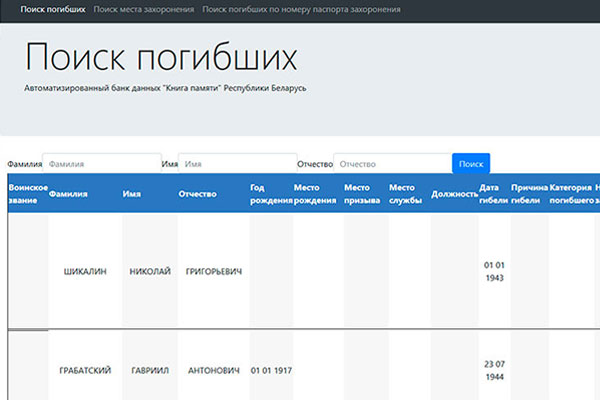Screen dimensions: 600x400
Task: Select the ШИКАЛИН surname cell
Action: pyautogui.click(x=85, y=271)
